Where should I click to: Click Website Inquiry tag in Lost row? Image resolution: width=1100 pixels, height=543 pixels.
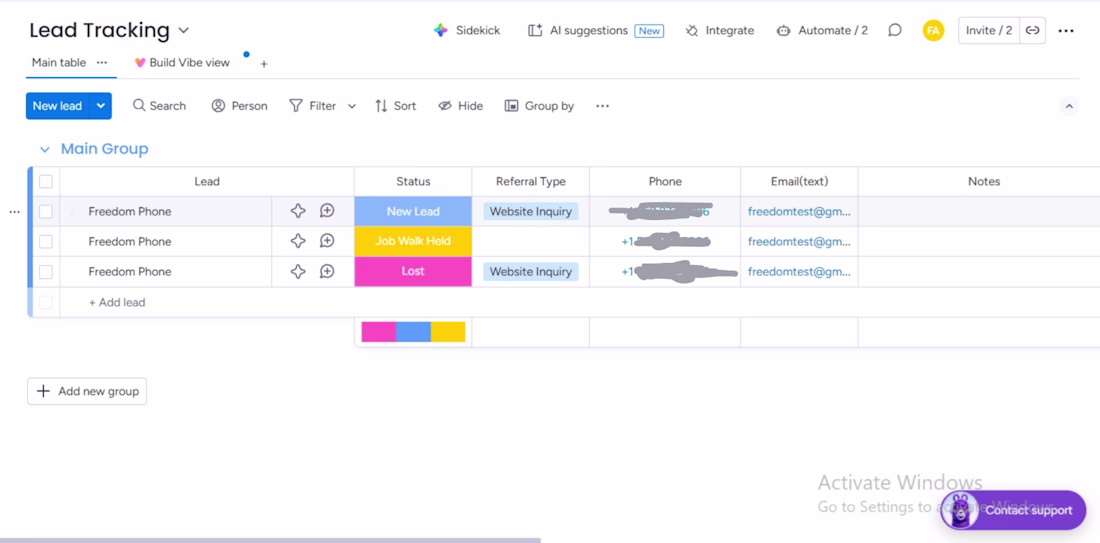[x=530, y=272]
